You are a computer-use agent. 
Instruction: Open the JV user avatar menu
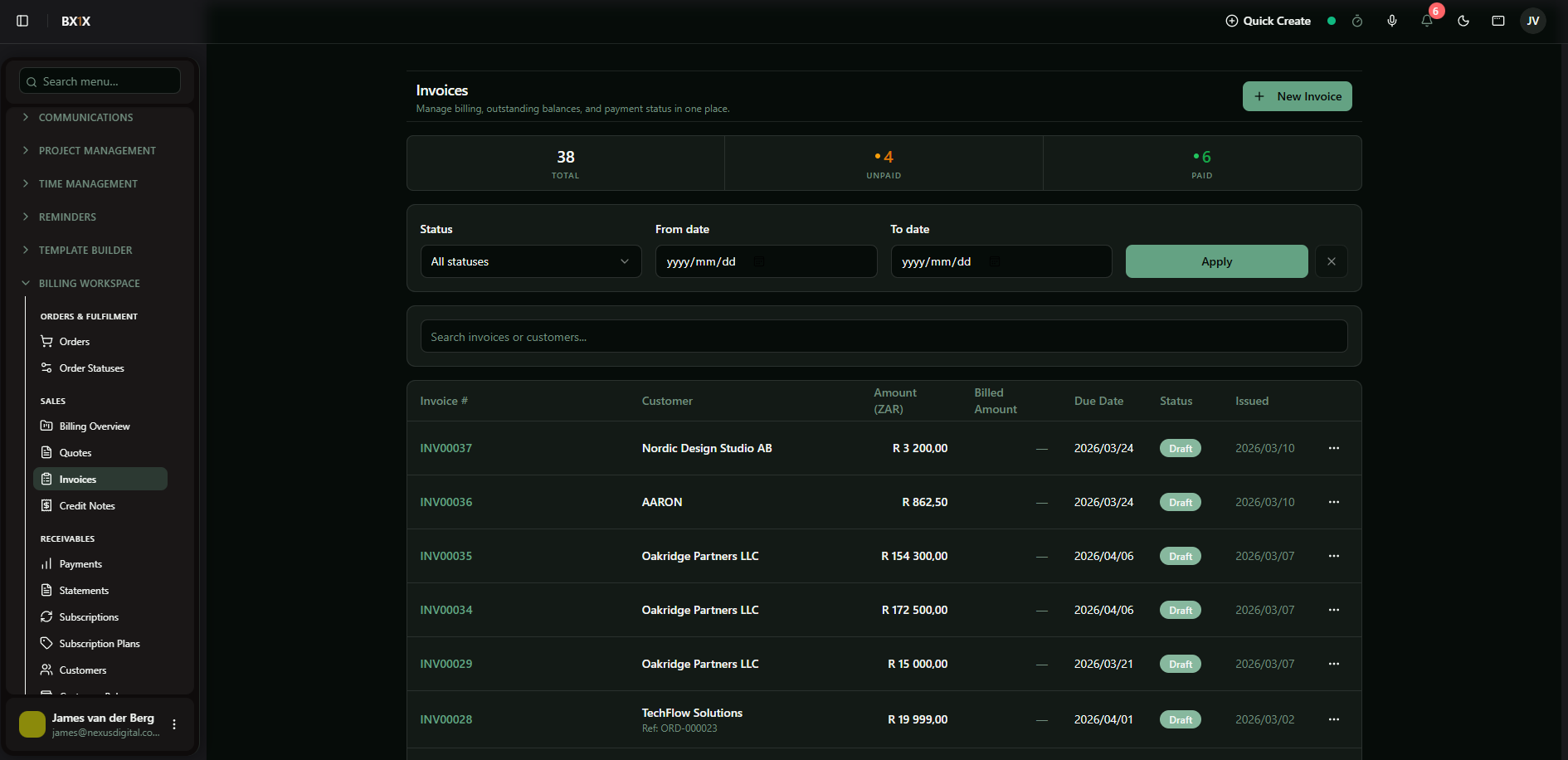pyautogui.click(x=1532, y=21)
